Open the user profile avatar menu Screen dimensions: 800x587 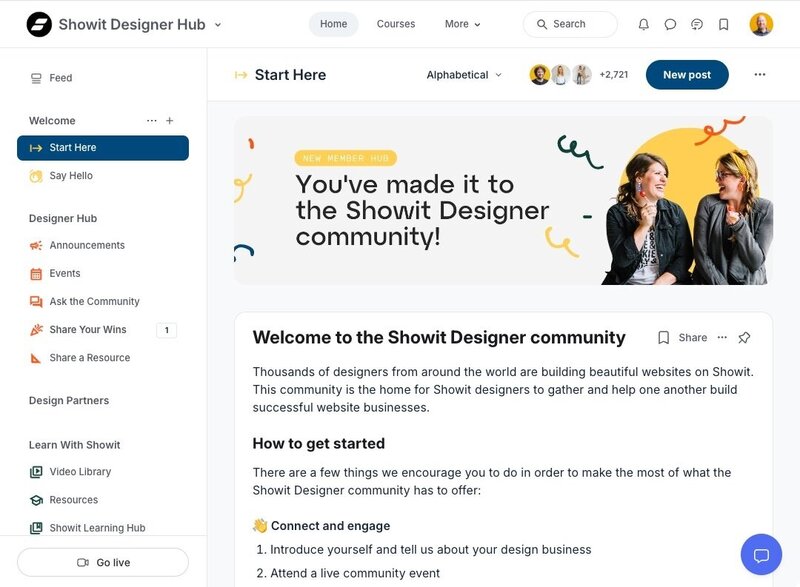(761, 24)
